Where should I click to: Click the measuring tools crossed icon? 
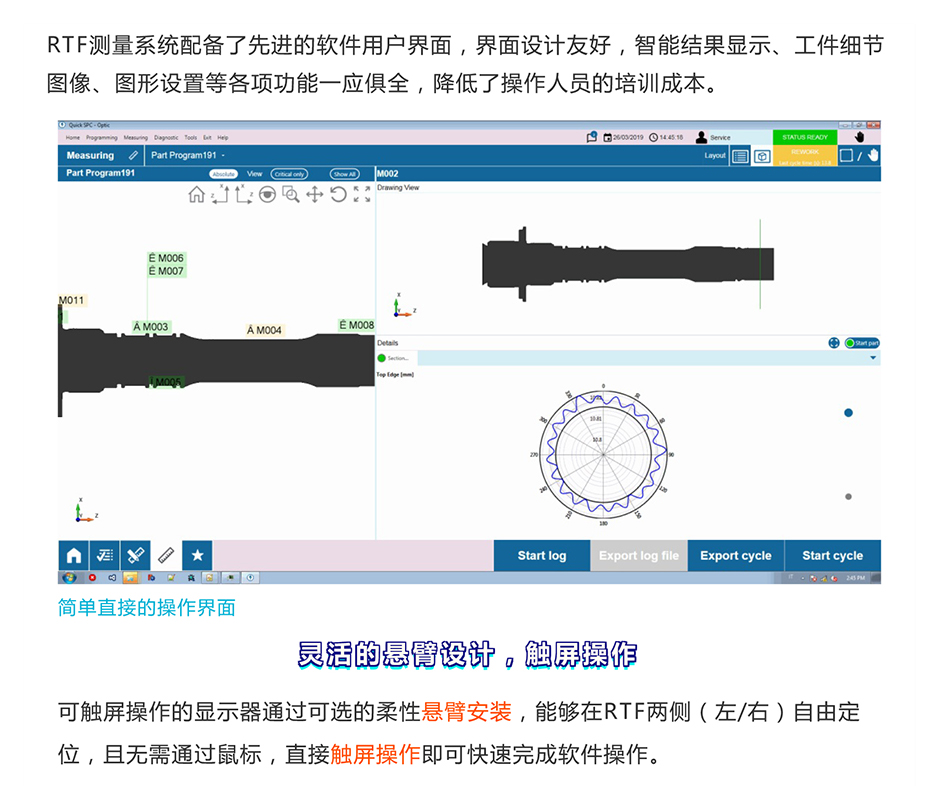[x=135, y=556]
